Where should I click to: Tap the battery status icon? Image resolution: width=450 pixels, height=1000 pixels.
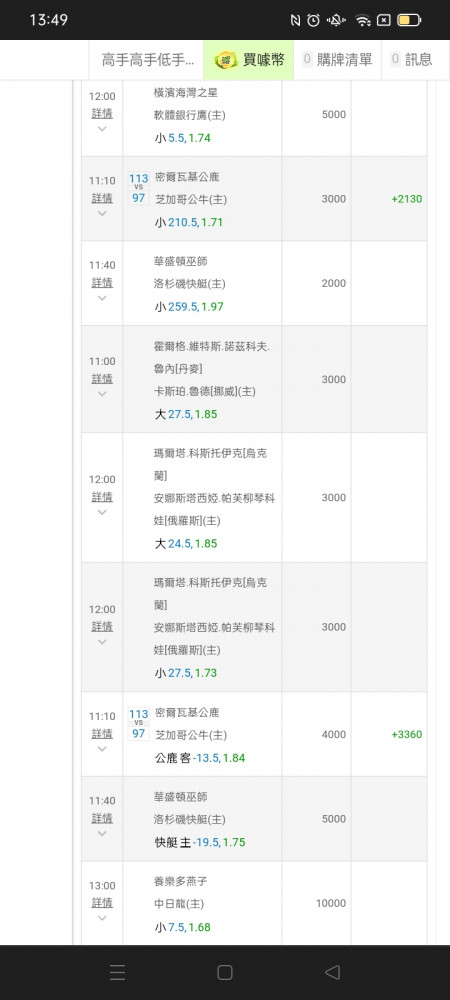point(409,20)
